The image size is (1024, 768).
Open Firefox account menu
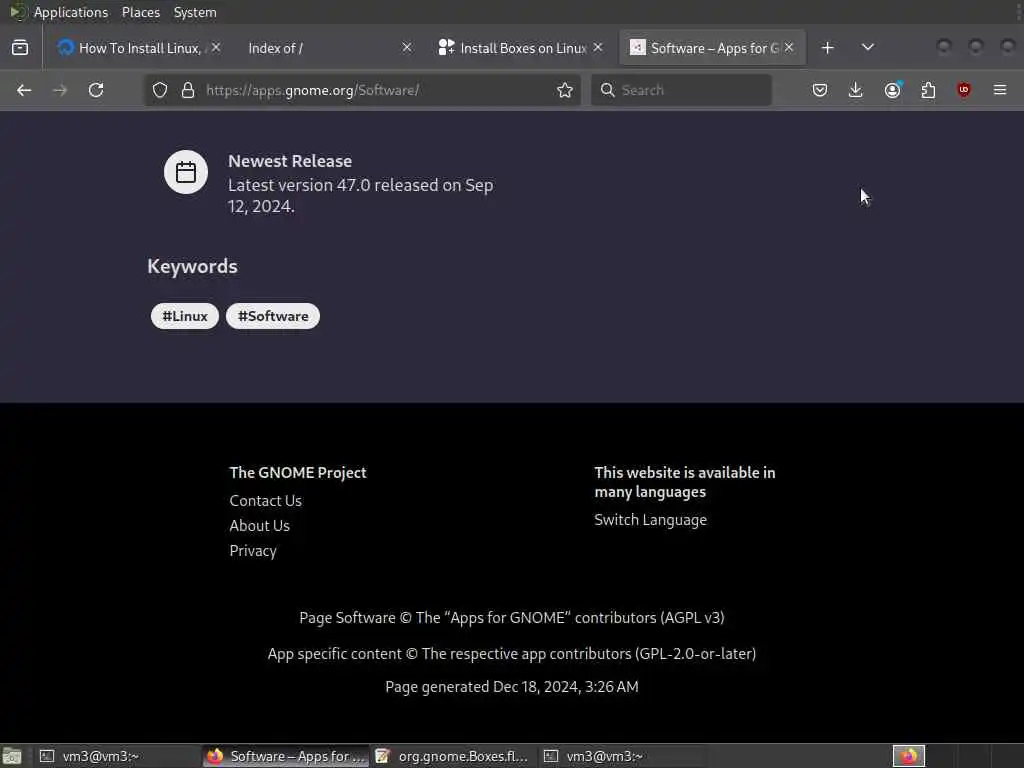[892, 90]
